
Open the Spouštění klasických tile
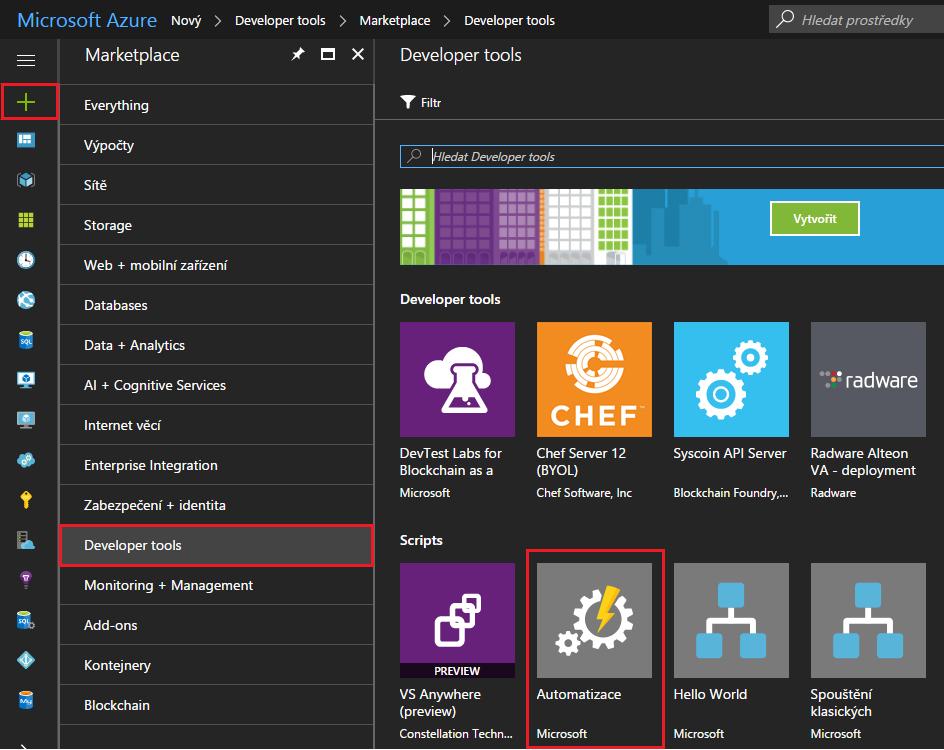click(868, 652)
